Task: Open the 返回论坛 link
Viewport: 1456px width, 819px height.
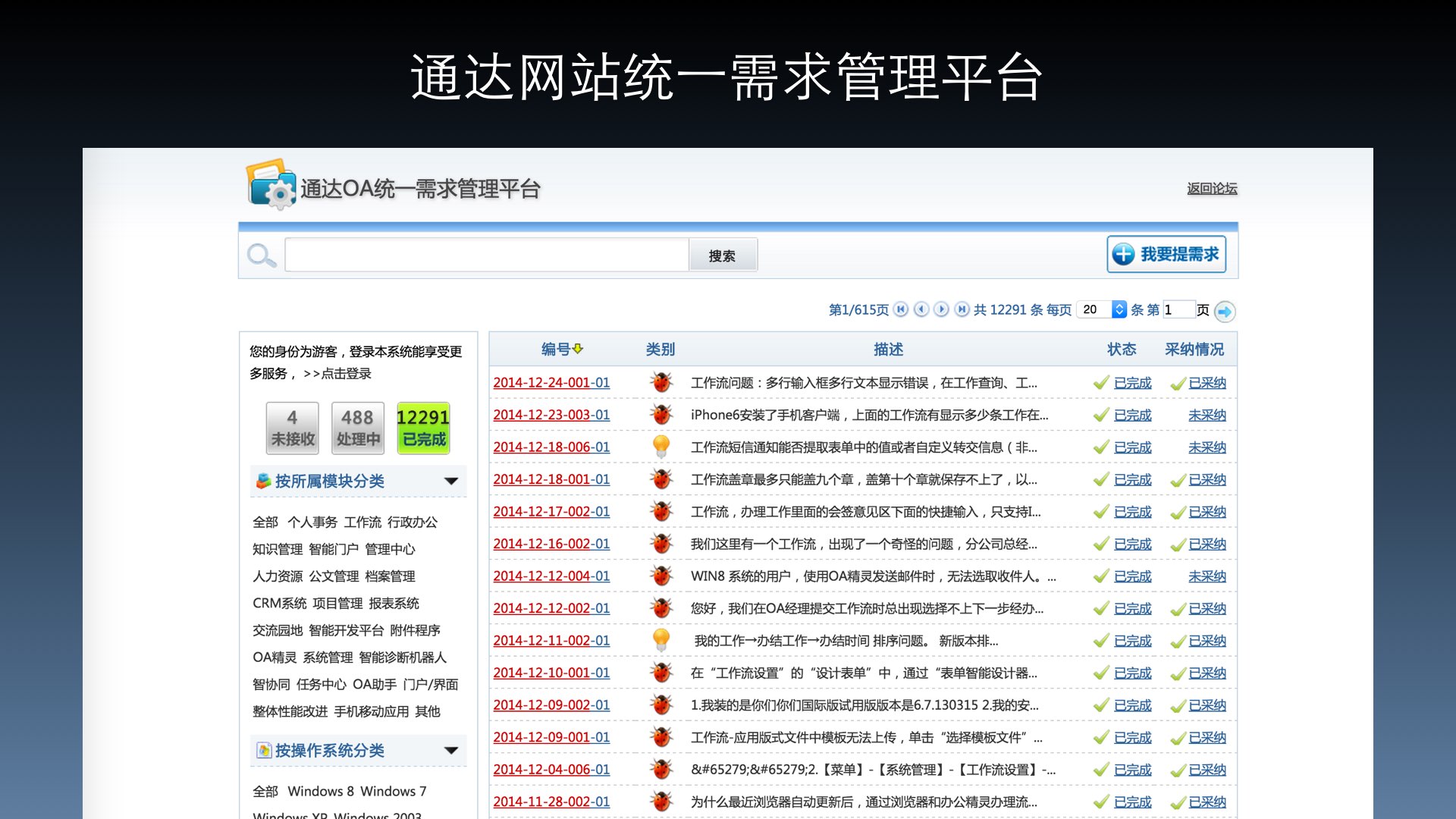Action: click(x=1212, y=188)
